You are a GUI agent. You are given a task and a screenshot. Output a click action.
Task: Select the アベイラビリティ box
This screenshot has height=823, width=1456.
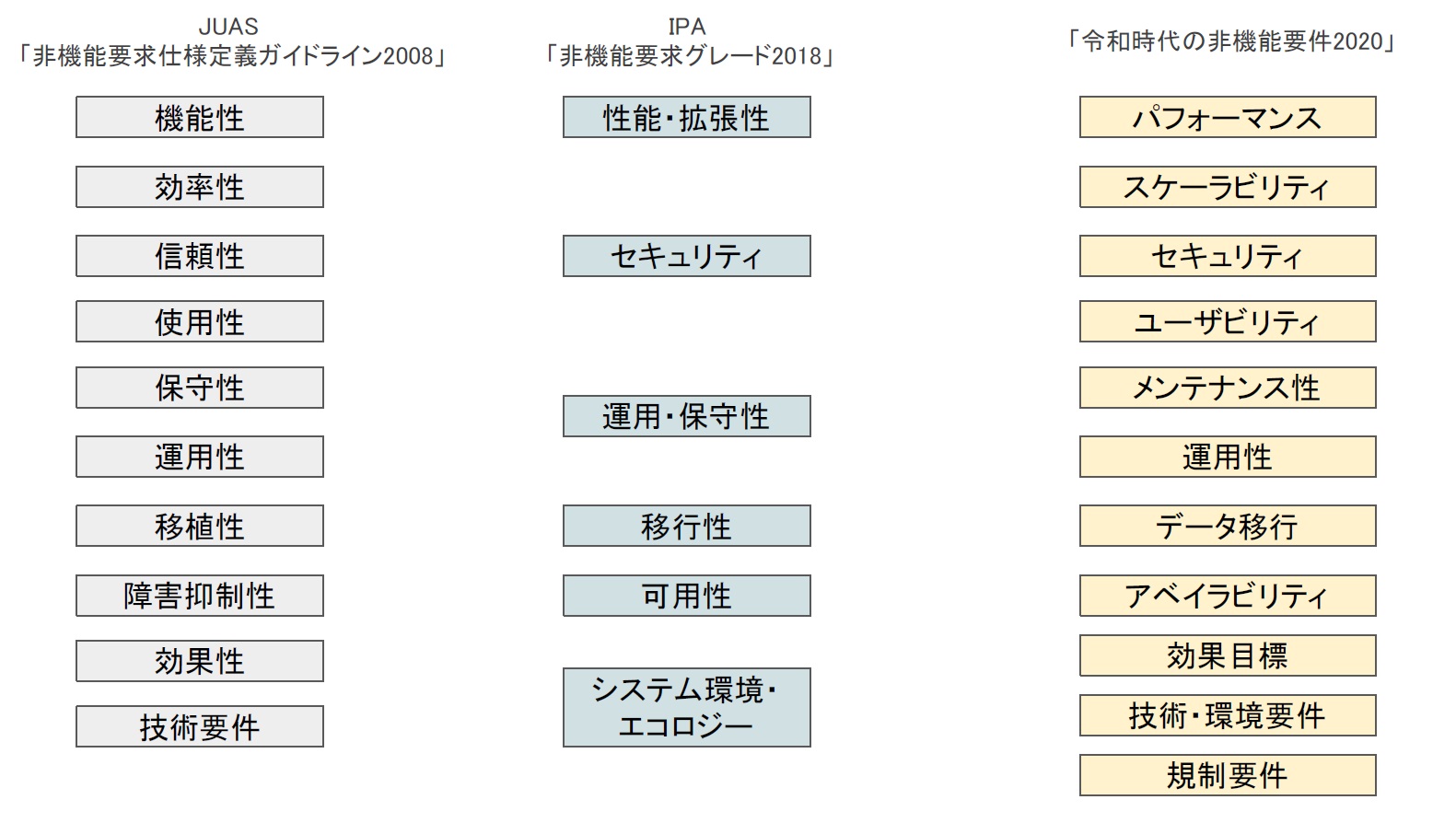coord(1228,596)
